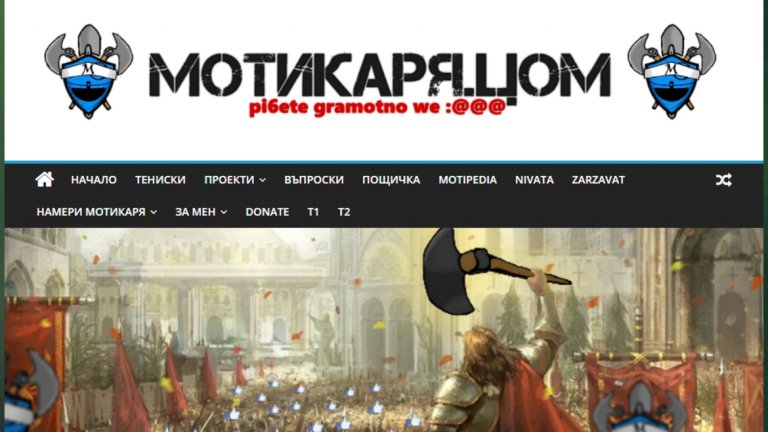The width and height of the screenshot is (768, 432).
Task: Click the red tagline under site title
Action: [377, 107]
